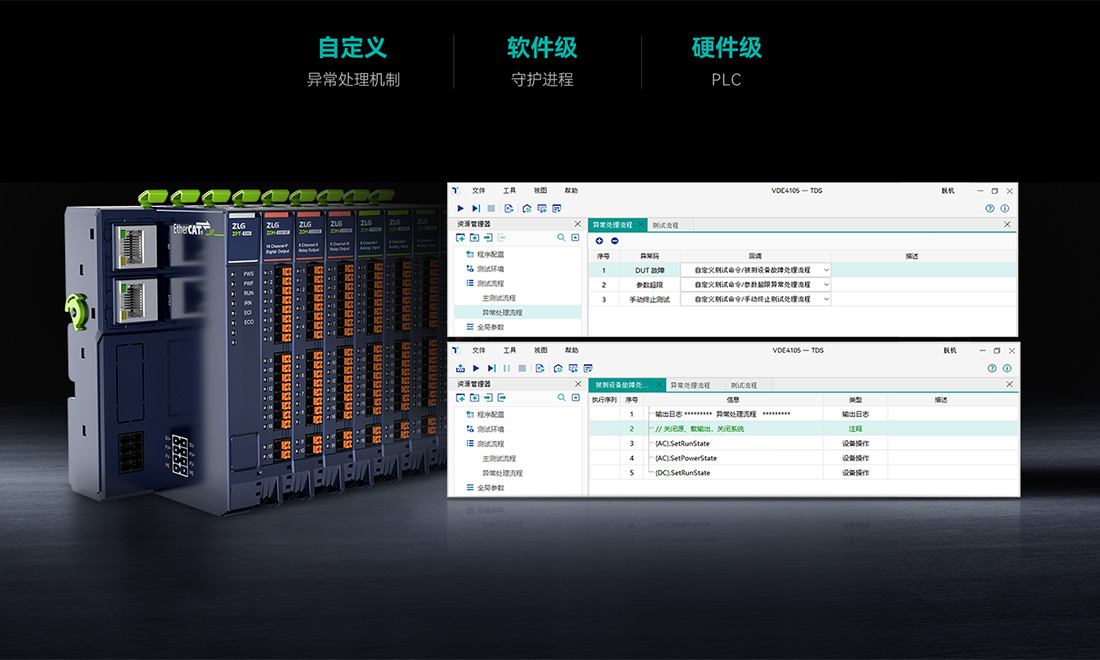Image resolution: width=1100 pixels, height=660 pixels.
Task: Click the blue minus icon to remove exception row
Action: click(x=614, y=241)
